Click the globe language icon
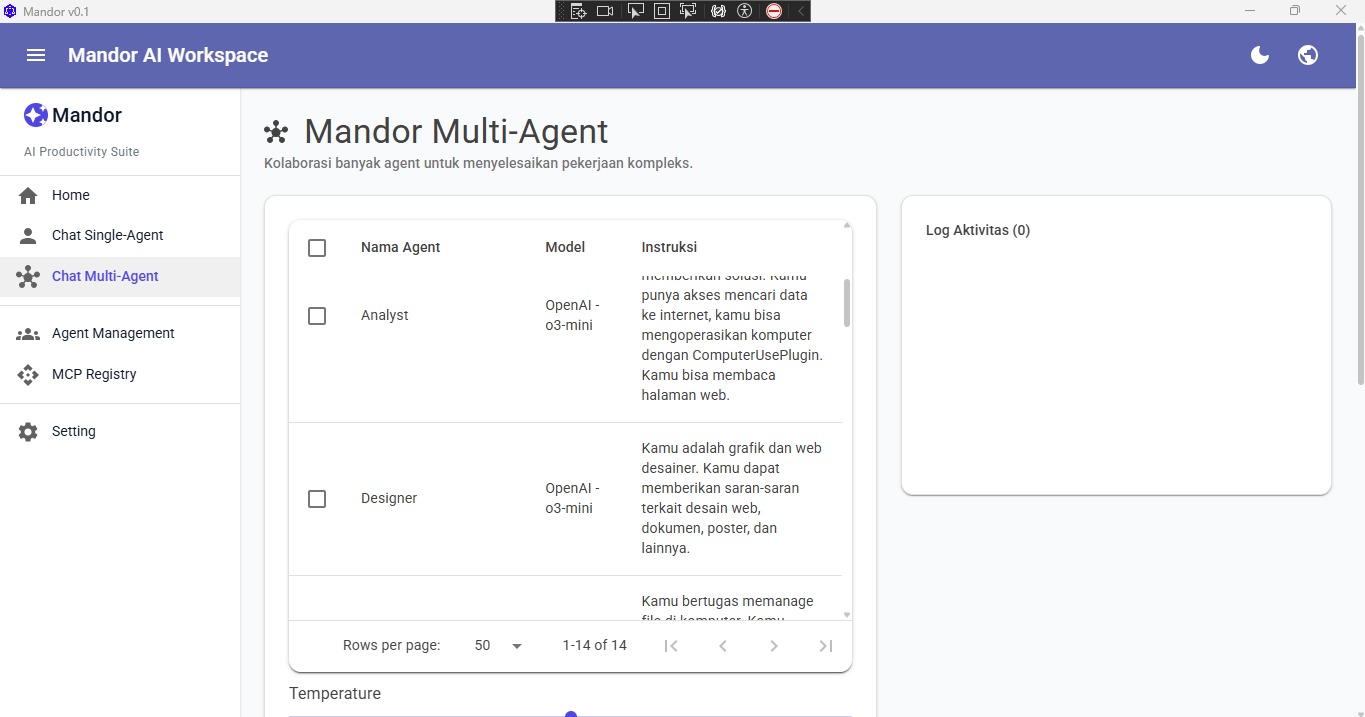1365x717 pixels. coord(1307,55)
